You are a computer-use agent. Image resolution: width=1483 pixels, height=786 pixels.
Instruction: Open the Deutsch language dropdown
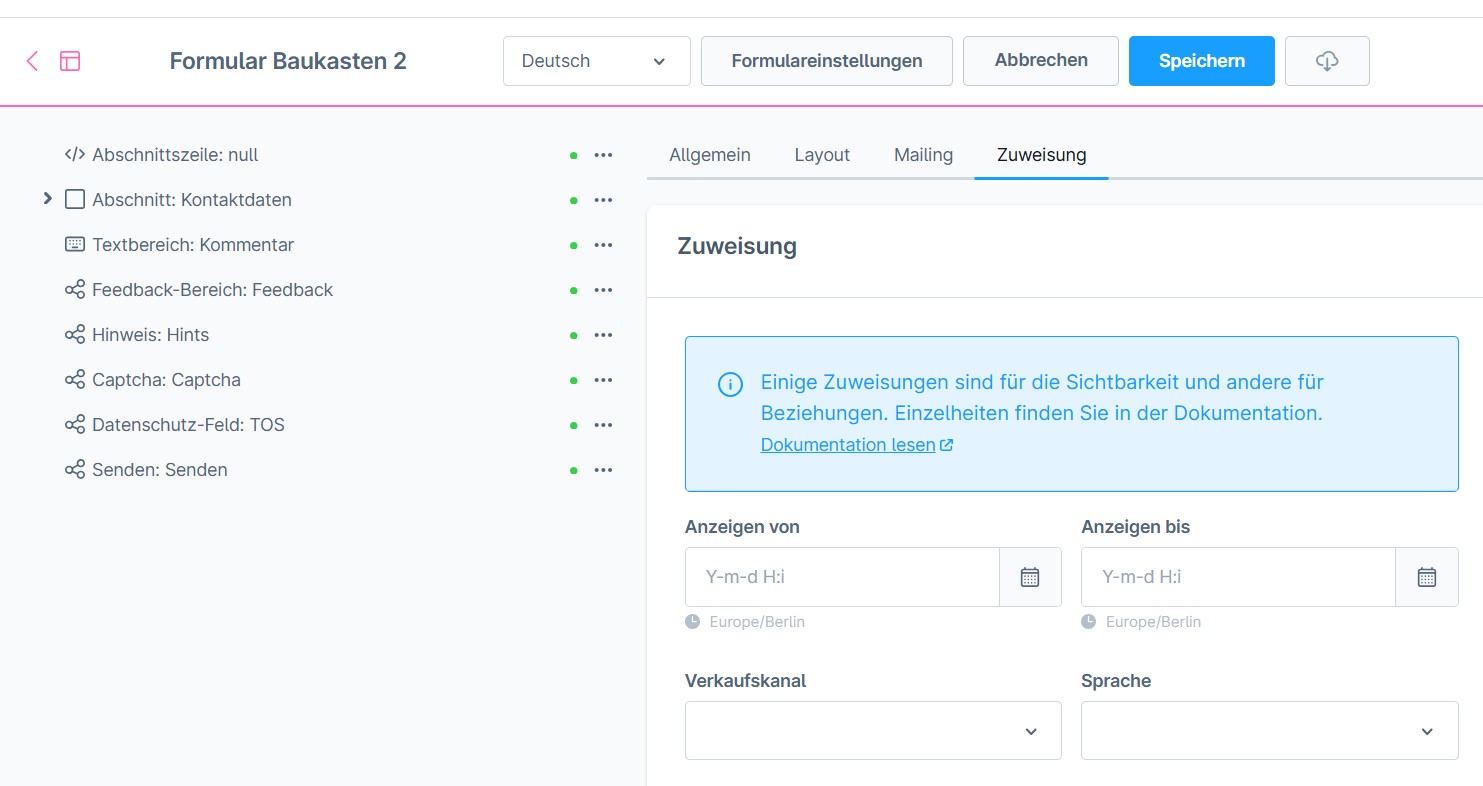point(596,61)
